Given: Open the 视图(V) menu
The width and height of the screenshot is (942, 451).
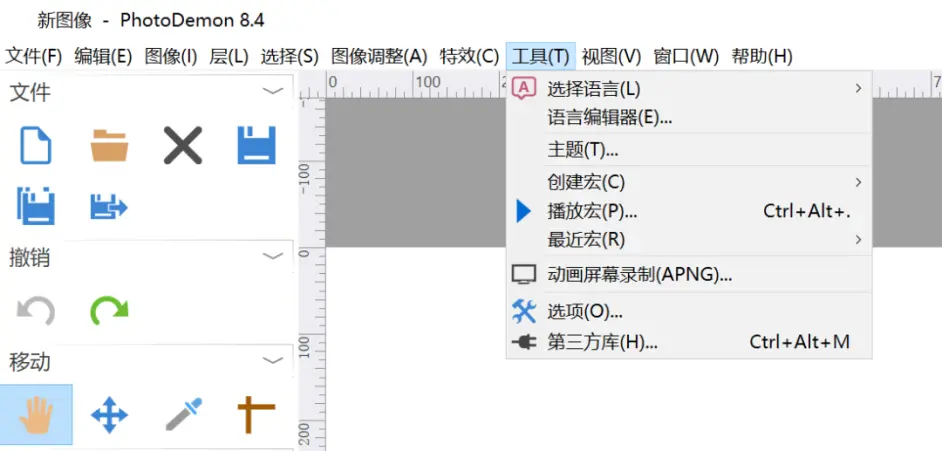Looking at the screenshot, I should click(x=612, y=56).
